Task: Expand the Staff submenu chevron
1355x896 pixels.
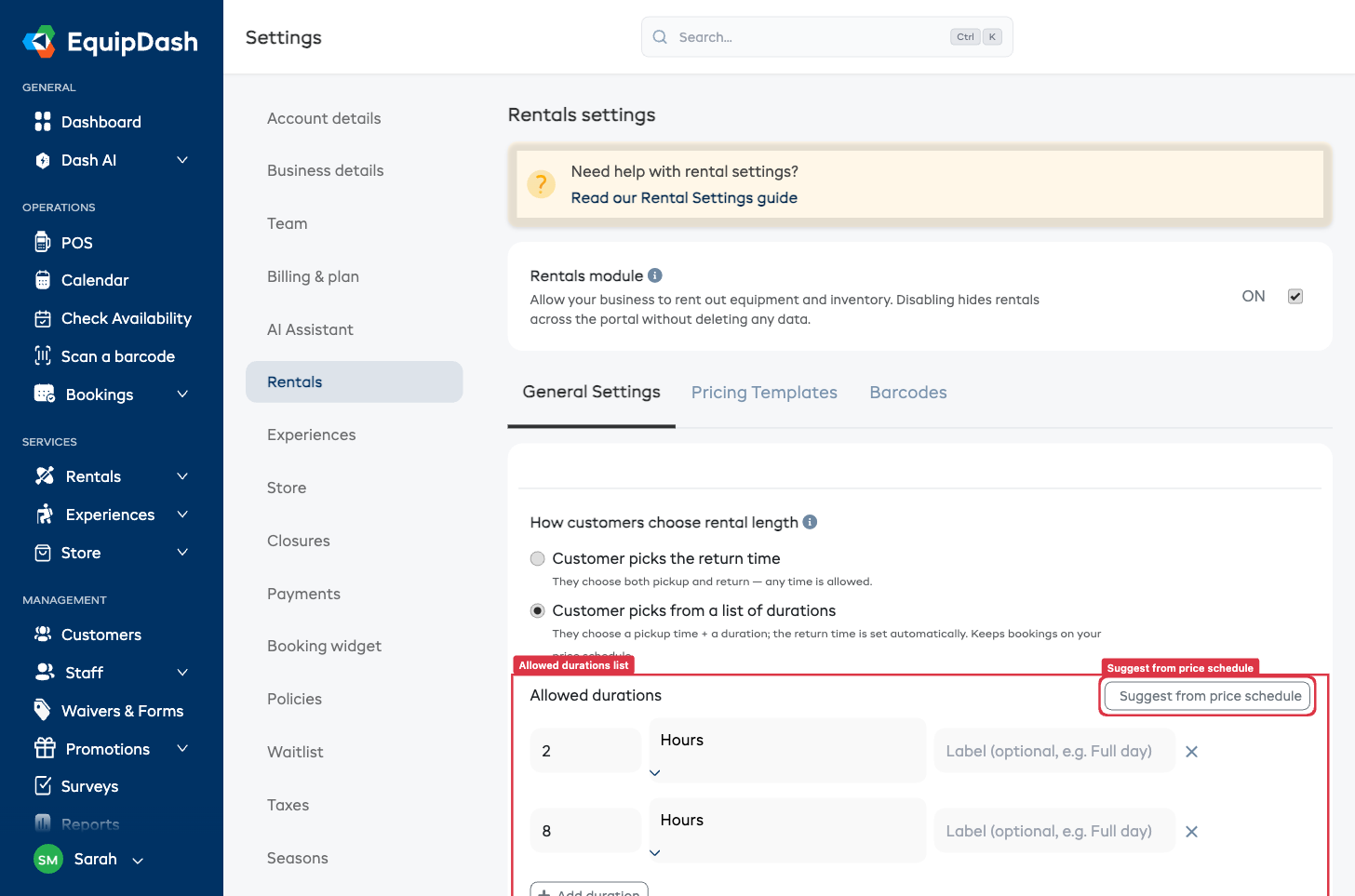Action: tap(182, 672)
